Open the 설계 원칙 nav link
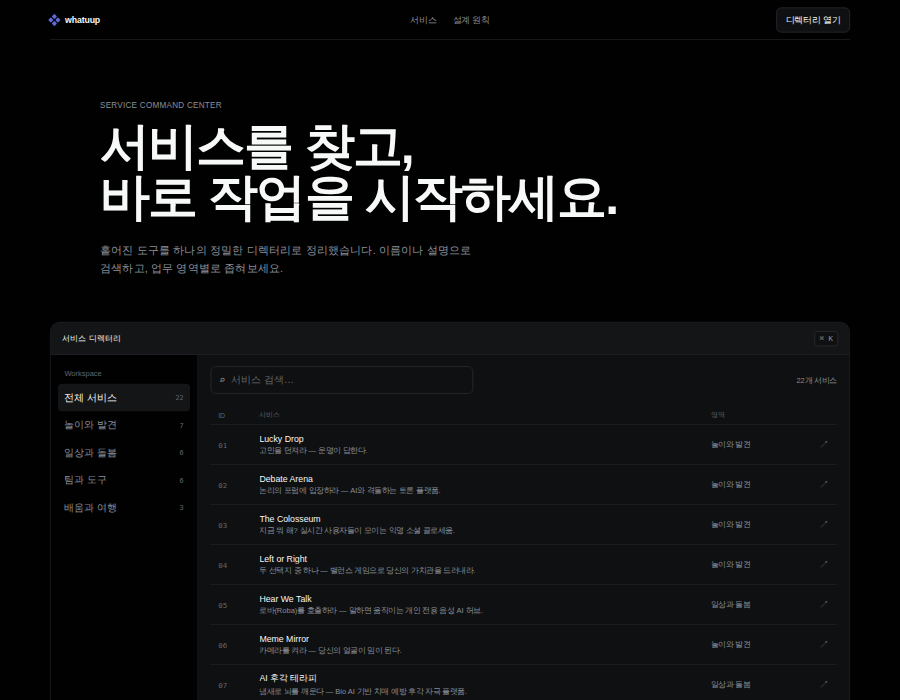 click(471, 20)
